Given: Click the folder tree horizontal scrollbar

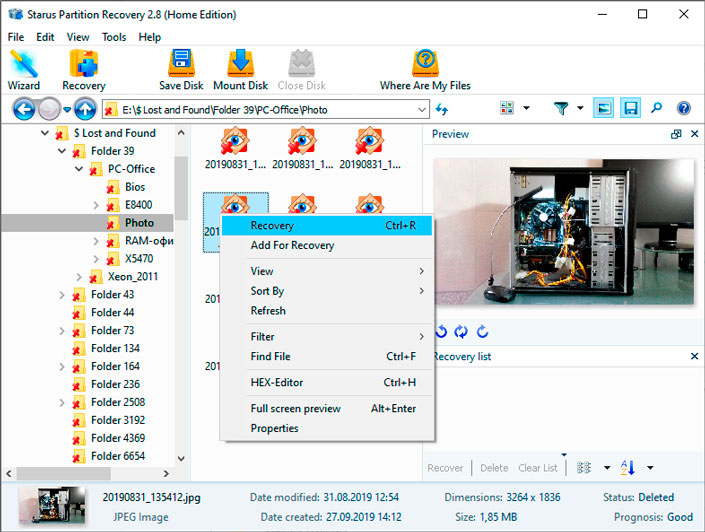Looking at the screenshot, I should [63, 474].
